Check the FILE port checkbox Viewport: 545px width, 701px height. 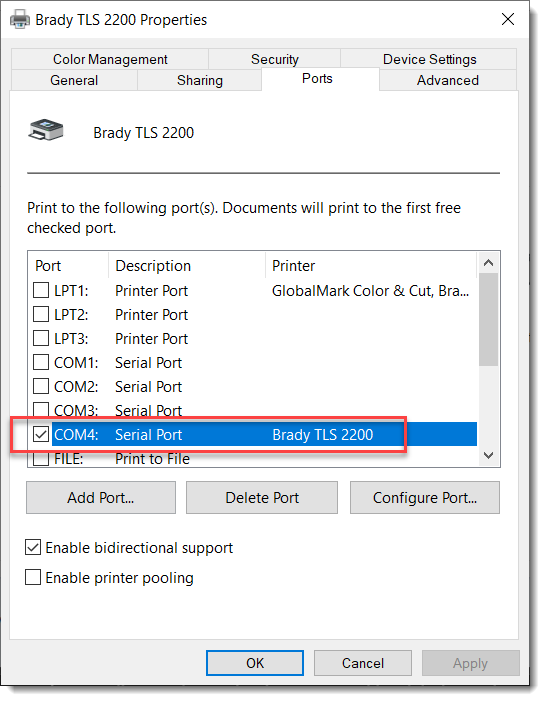[41, 458]
